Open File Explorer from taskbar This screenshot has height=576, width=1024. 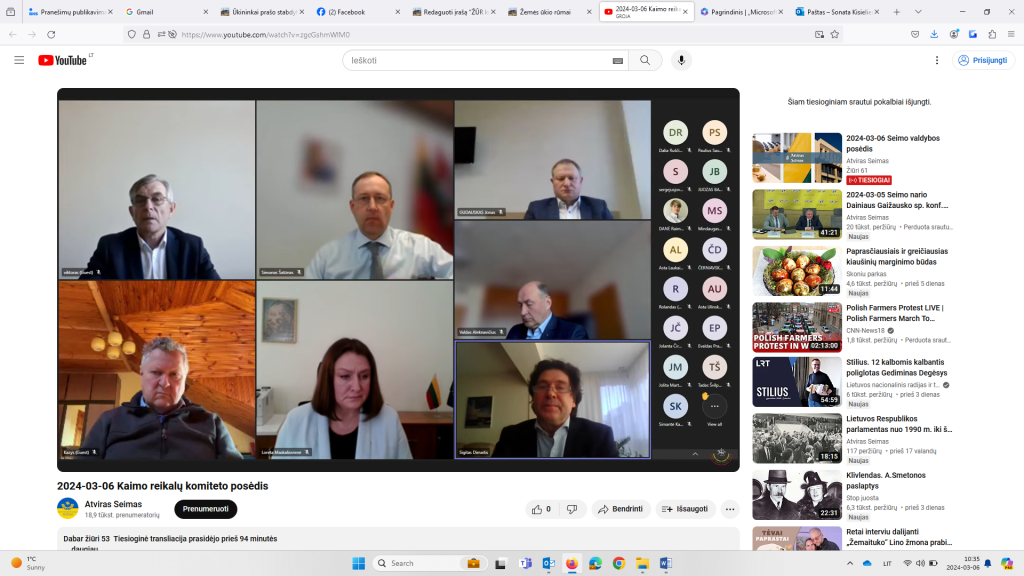(643, 563)
